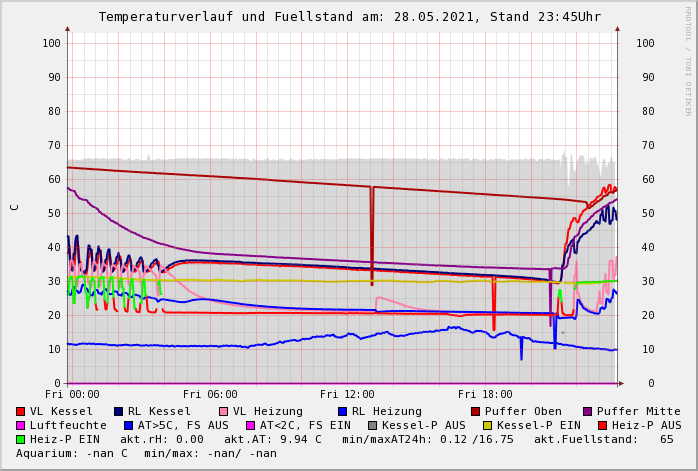Click the AT<2C, FS EIN legend swatch
Image resolution: width=698 pixels, height=471 pixels.
pos(252,425)
